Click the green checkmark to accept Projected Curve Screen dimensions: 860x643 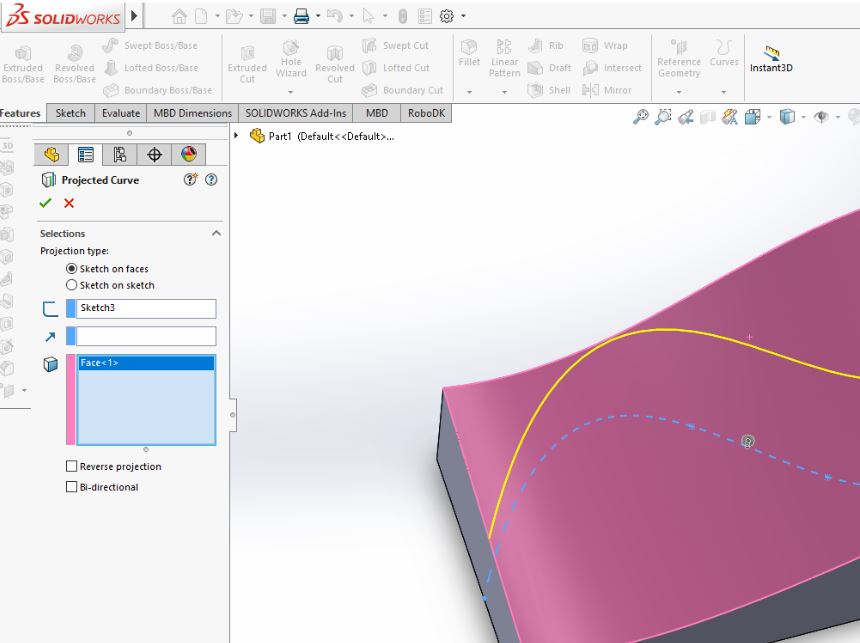45,203
